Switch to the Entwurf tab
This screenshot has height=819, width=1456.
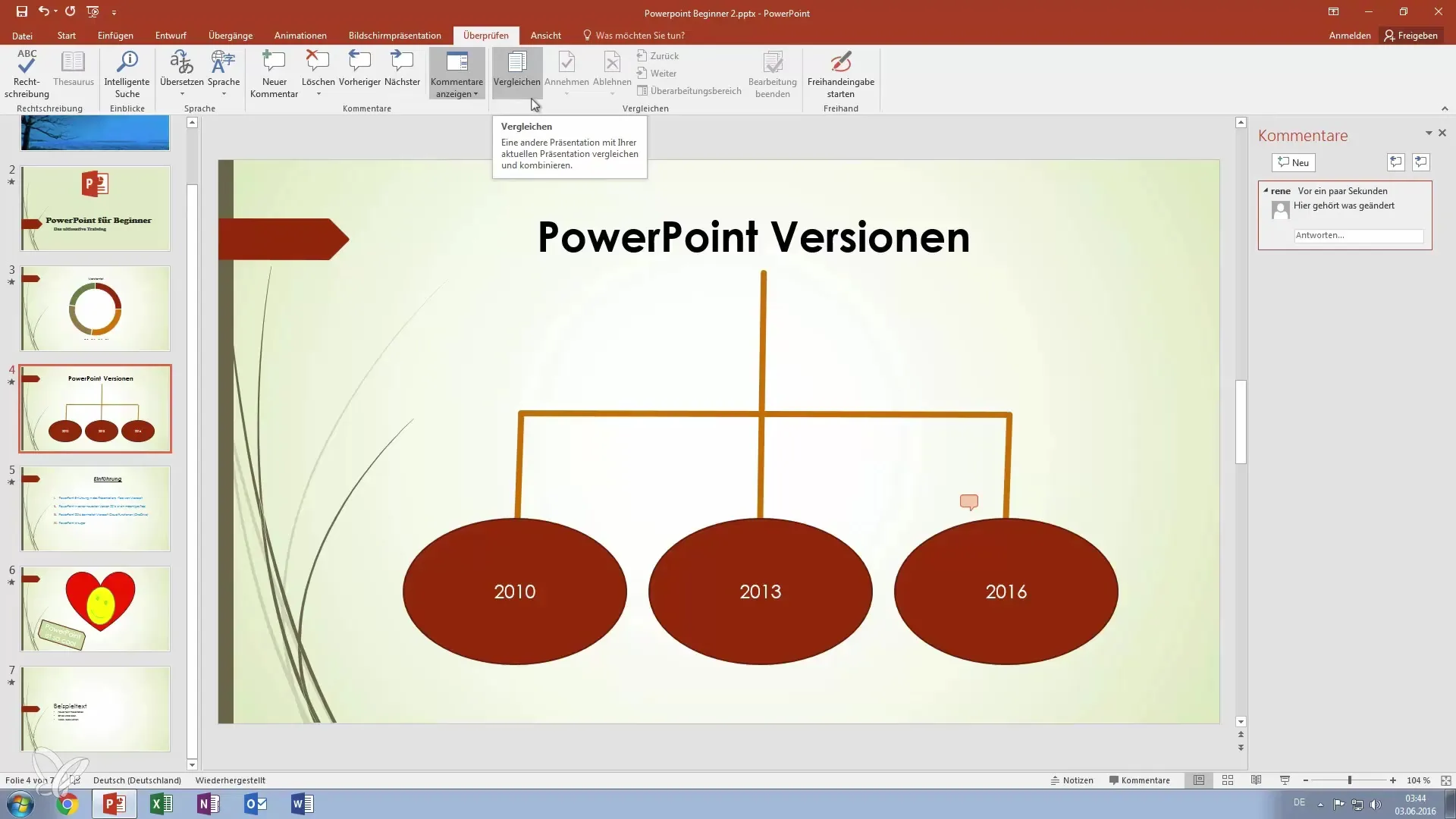click(171, 36)
